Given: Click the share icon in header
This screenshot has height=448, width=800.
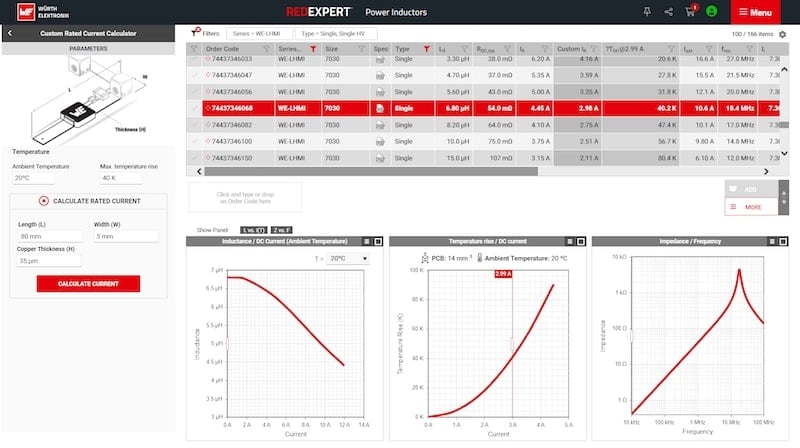Looking at the screenshot, I should point(668,12).
